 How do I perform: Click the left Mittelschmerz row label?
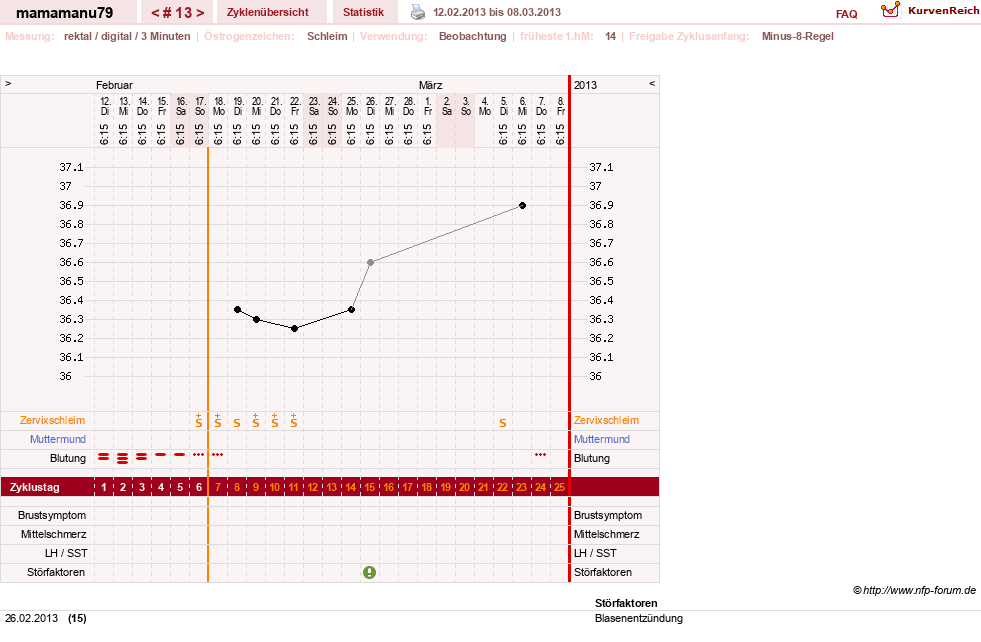coord(53,534)
